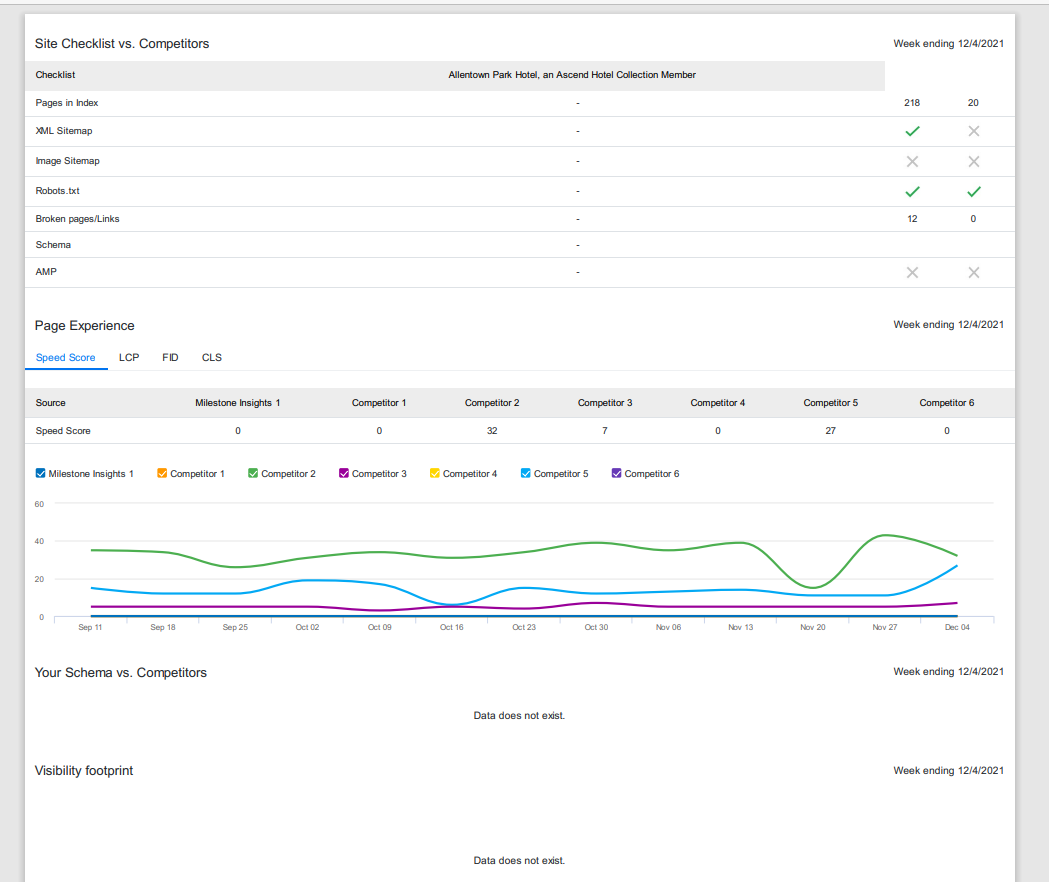Select the CLS tab

(211, 357)
